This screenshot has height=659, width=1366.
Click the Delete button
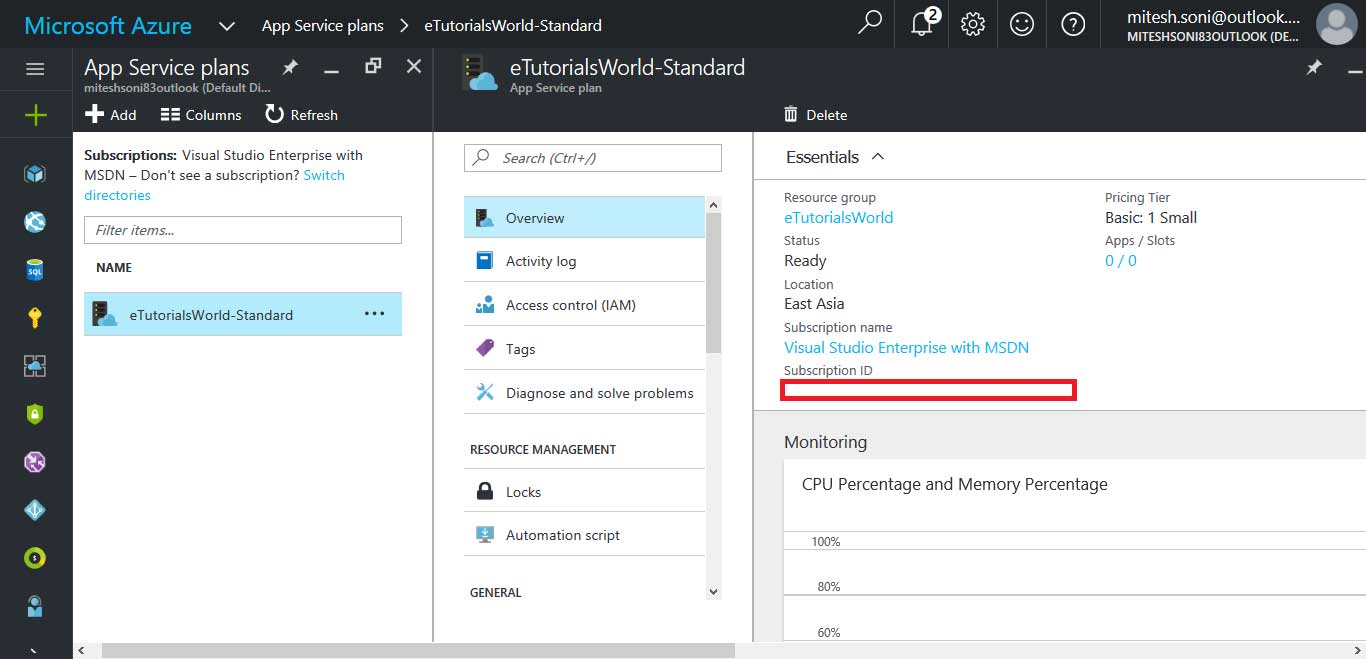click(x=815, y=115)
